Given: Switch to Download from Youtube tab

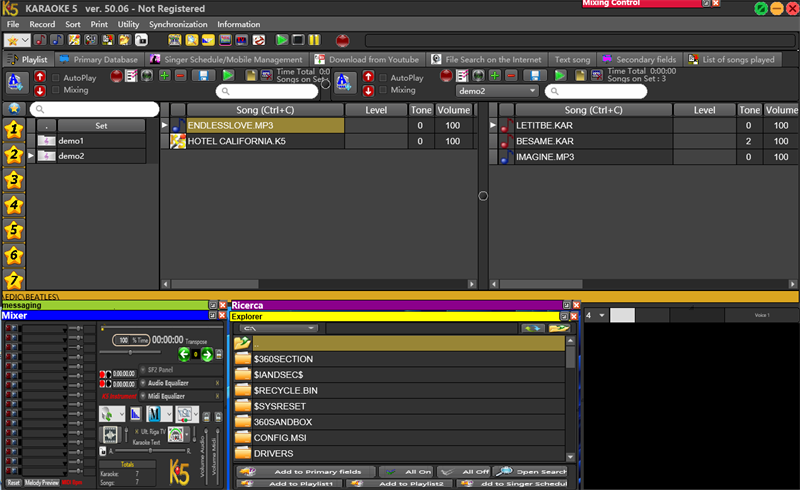Looking at the screenshot, I should [x=367, y=59].
